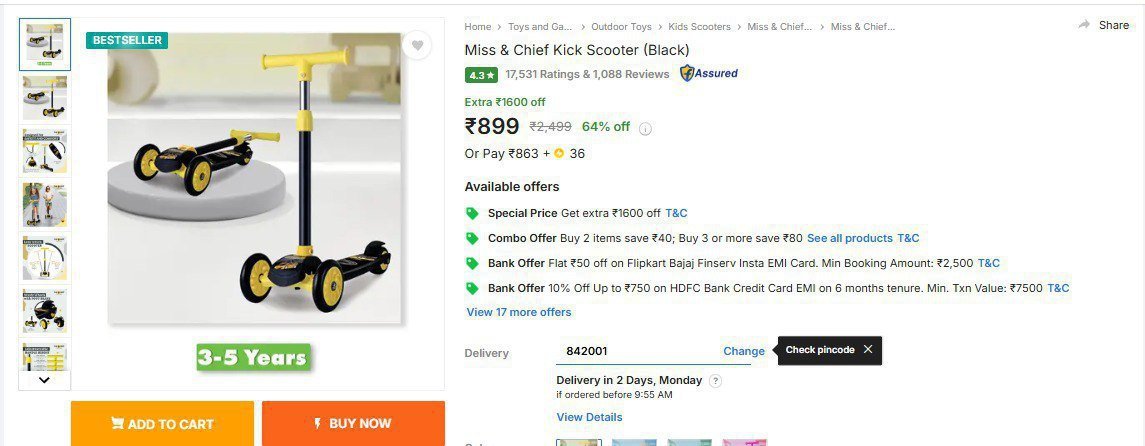Go to Outdoor Toys breadcrumb
This screenshot has width=1145, height=446.
pos(621,27)
